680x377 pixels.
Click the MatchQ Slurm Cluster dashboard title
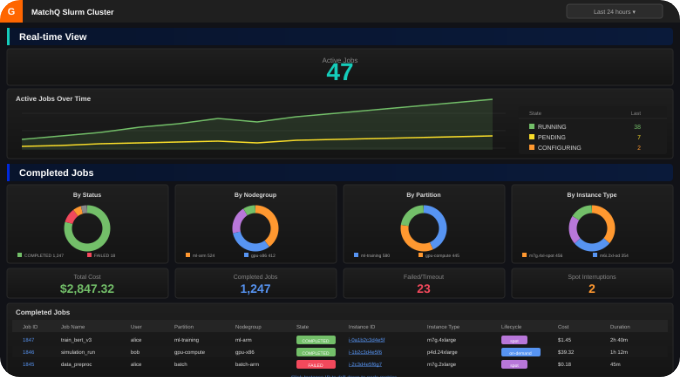click(72, 12)
